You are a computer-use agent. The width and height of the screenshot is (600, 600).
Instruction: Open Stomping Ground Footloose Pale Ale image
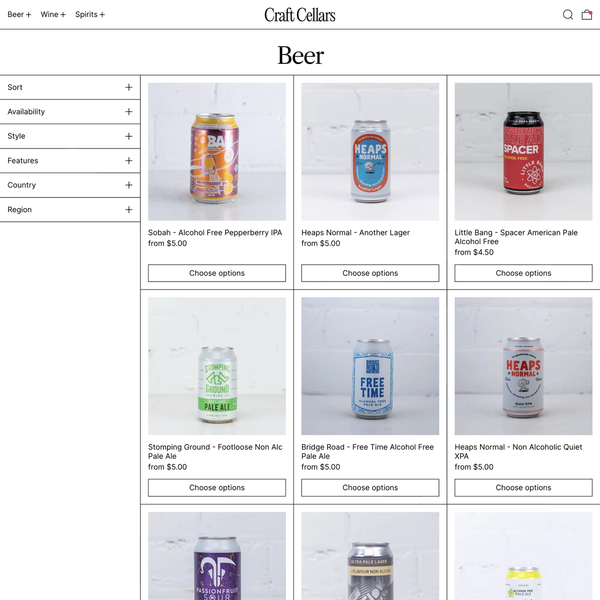[217, 366]
